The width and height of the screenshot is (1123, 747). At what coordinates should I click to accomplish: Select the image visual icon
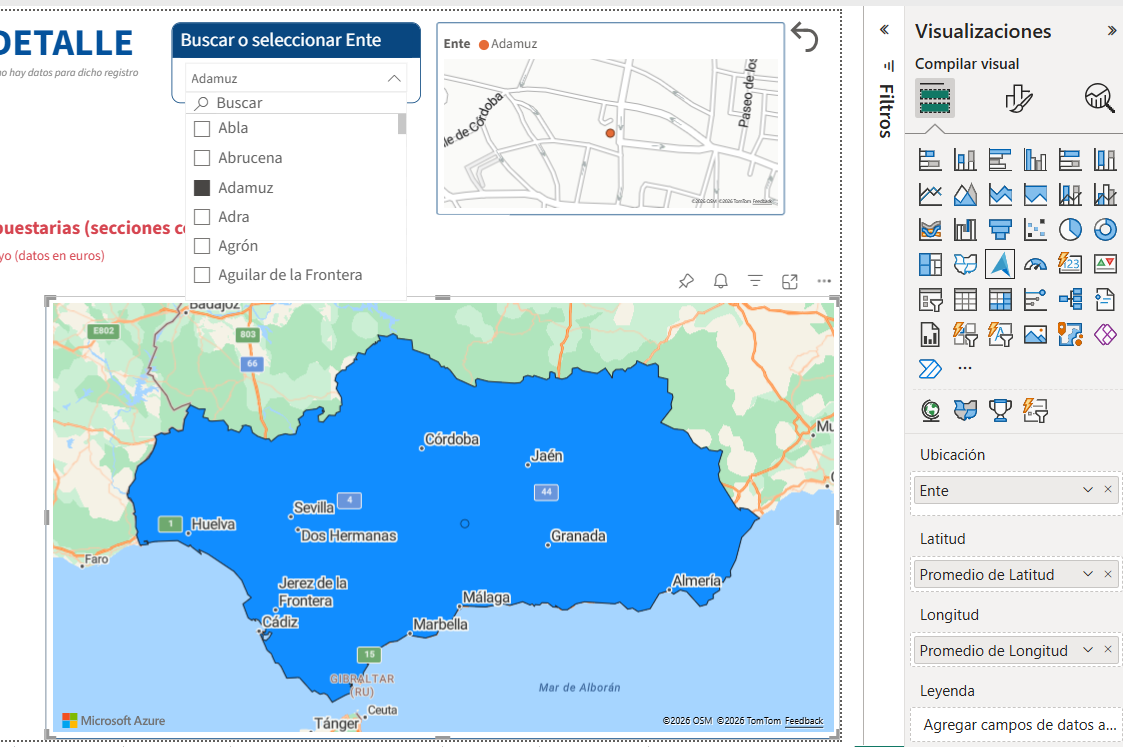[1035, 334]
